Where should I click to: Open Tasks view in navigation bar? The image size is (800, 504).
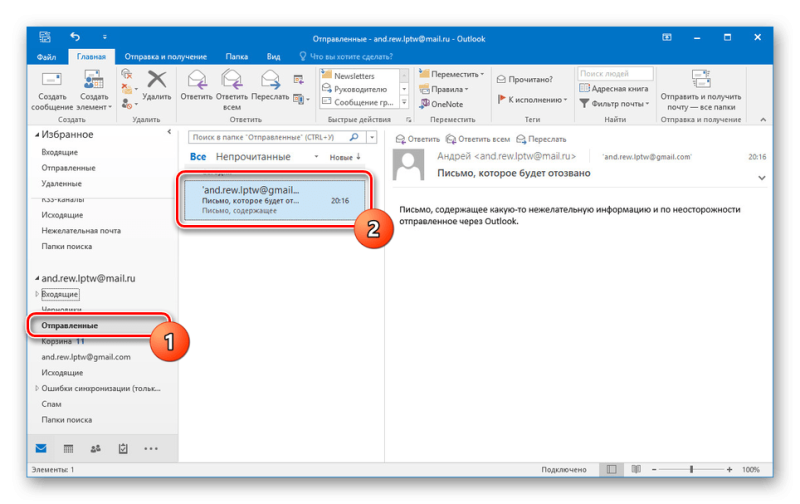[123, 448]
